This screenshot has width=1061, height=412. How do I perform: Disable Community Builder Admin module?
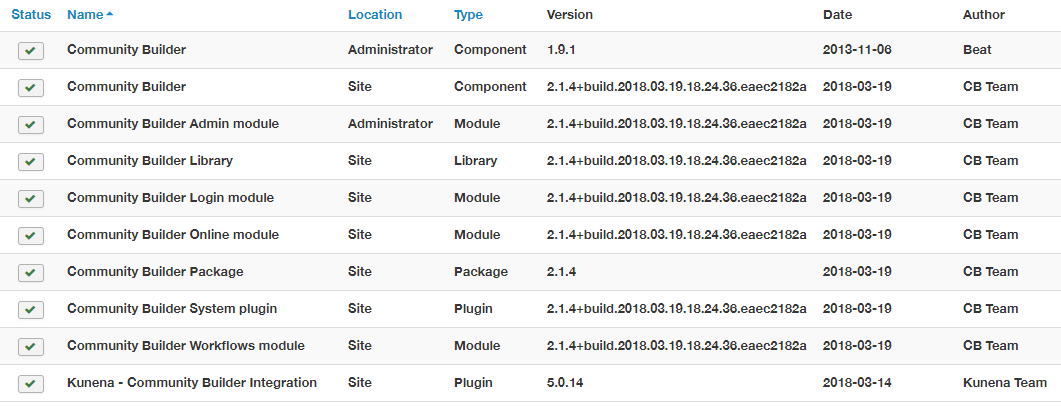tap(30, 125)
